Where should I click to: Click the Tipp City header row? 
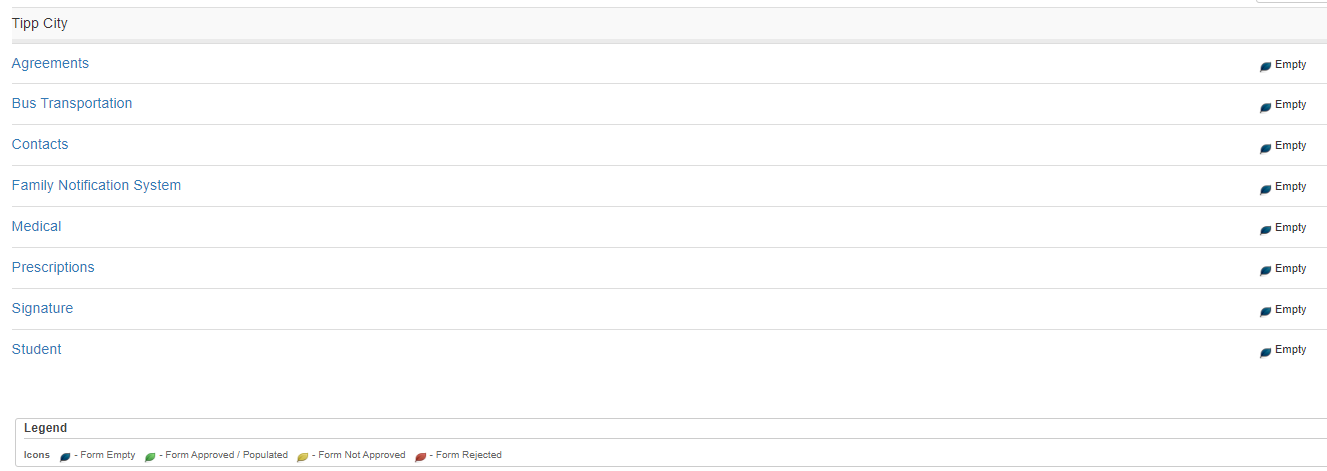(x=669, y=23)
